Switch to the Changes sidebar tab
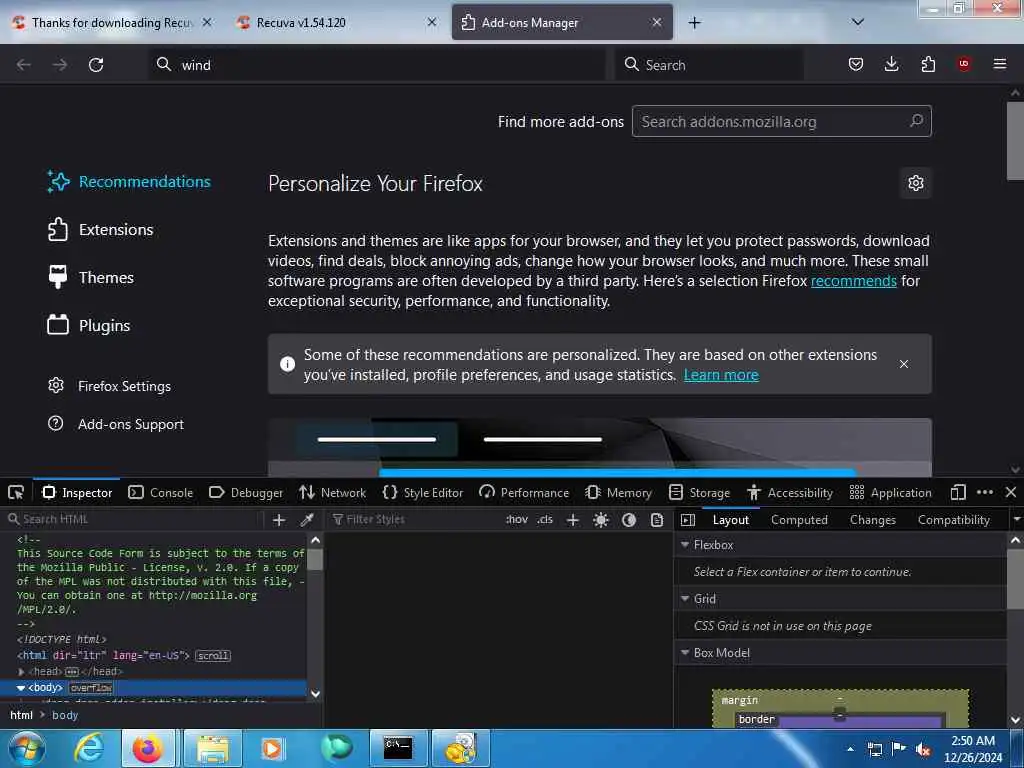Image resolution: width=1024 pixels, height=768 pixels. tap(872, 520)
